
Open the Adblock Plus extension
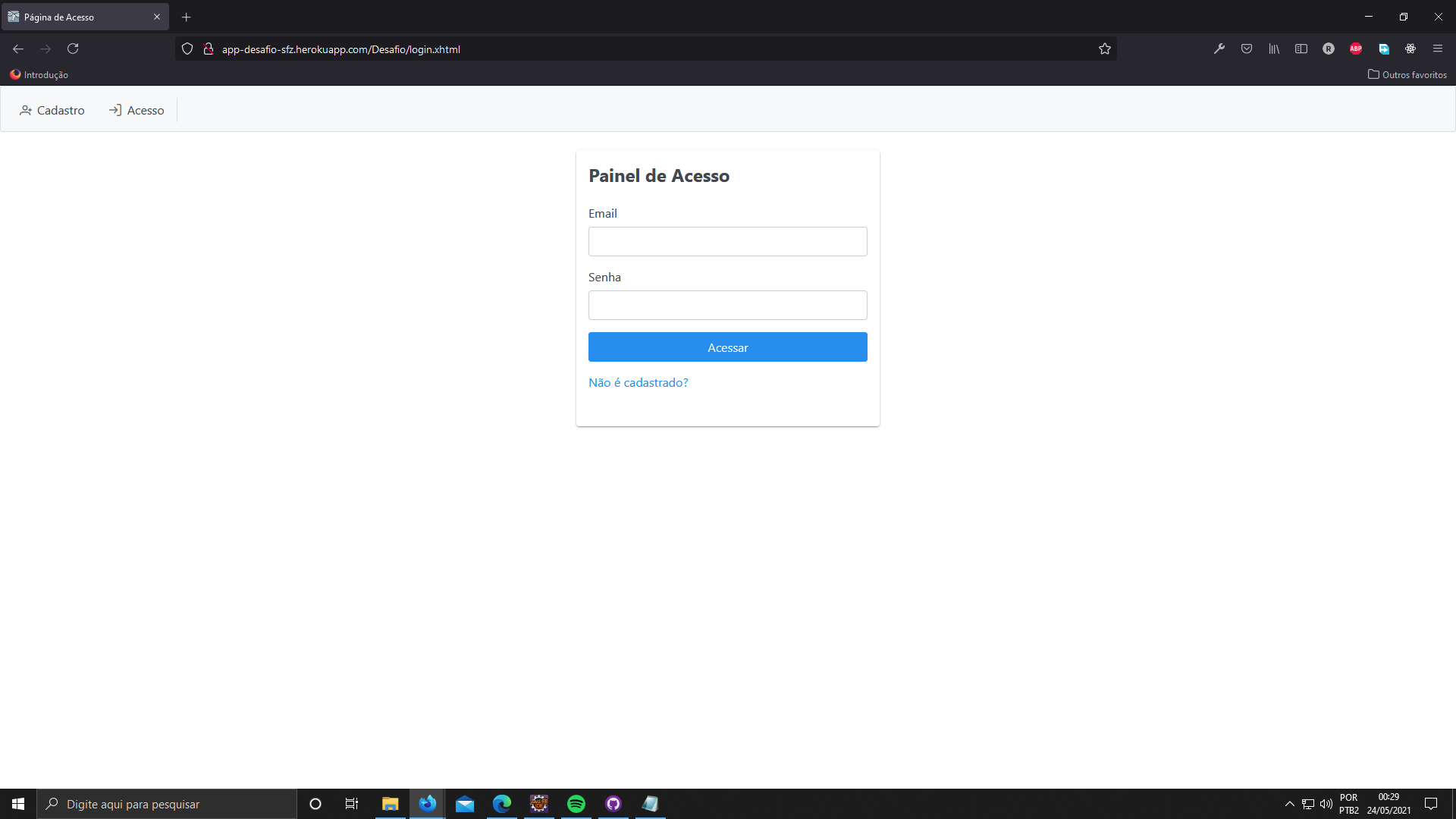1357,49
